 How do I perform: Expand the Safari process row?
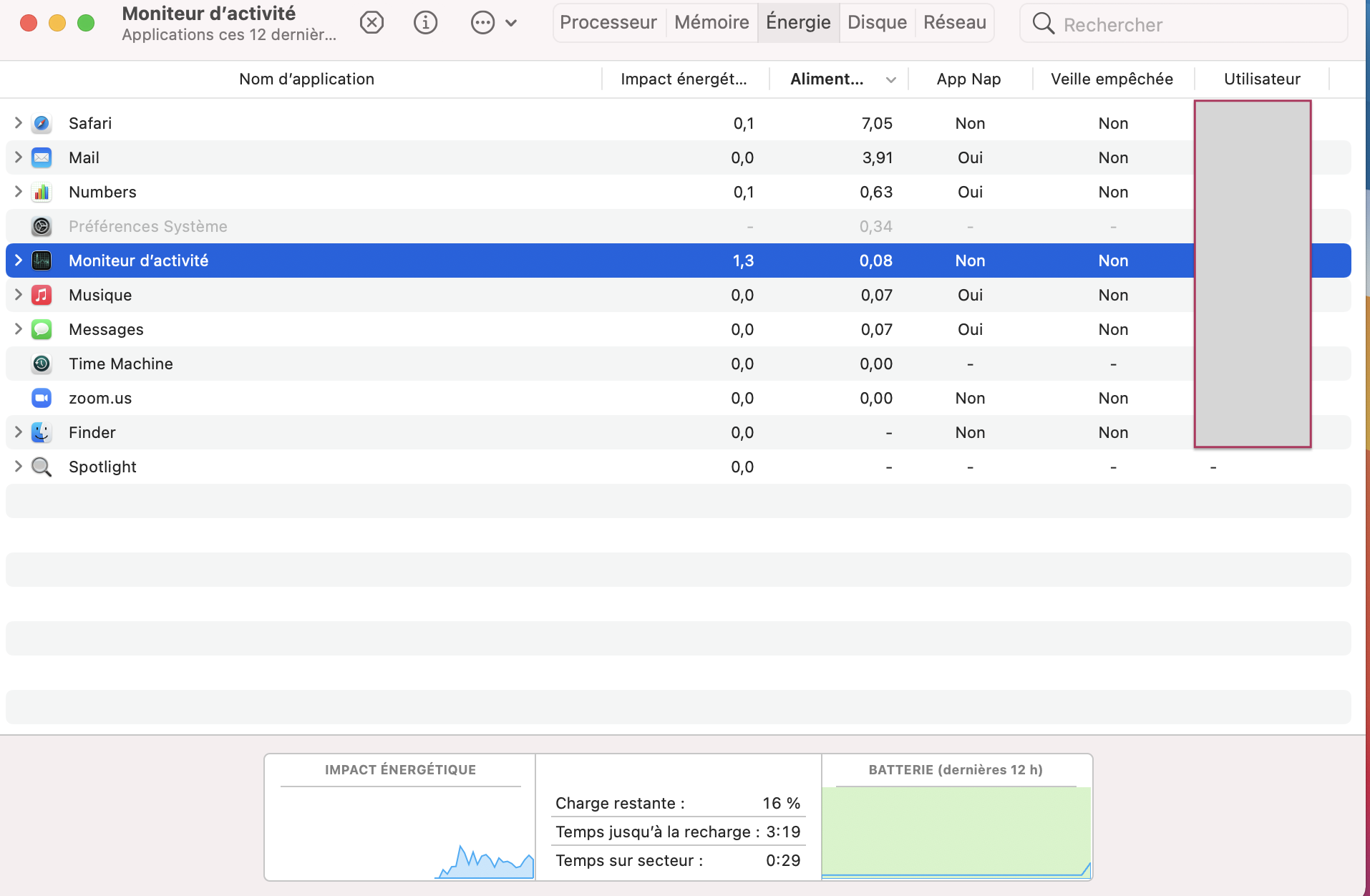click(19, 123)
